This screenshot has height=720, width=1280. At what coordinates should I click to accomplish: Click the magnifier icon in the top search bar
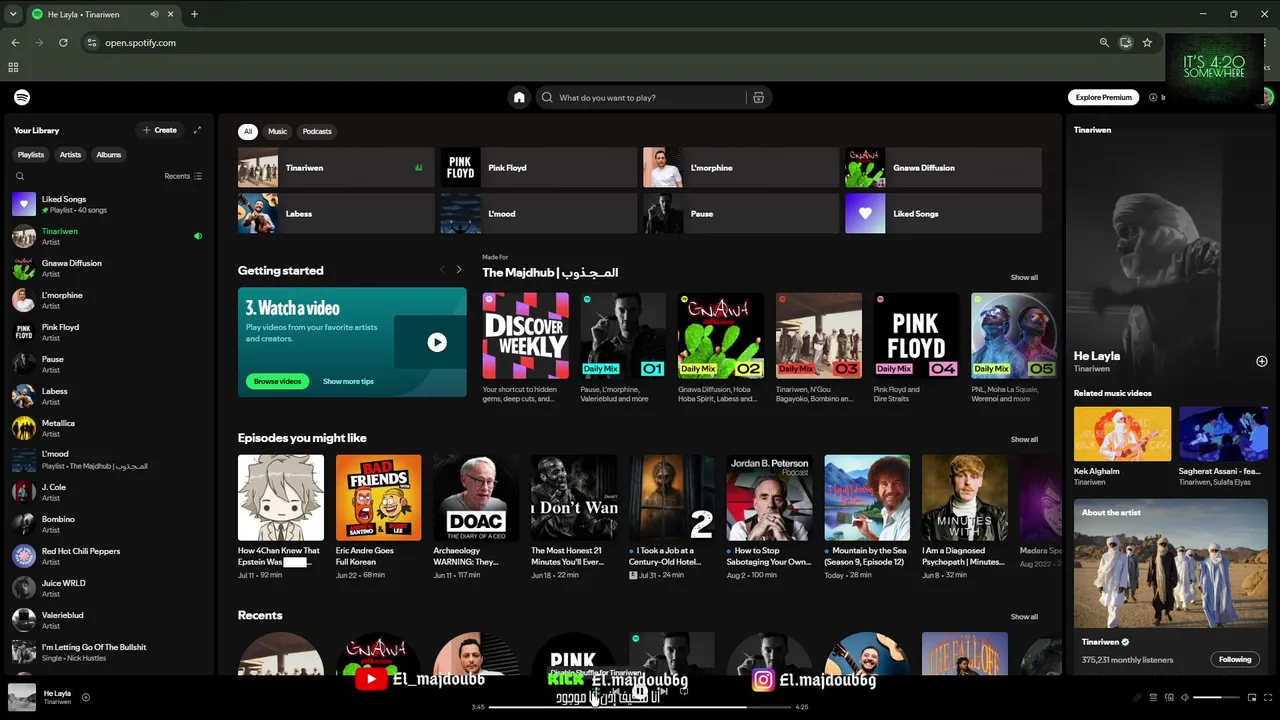547,98
